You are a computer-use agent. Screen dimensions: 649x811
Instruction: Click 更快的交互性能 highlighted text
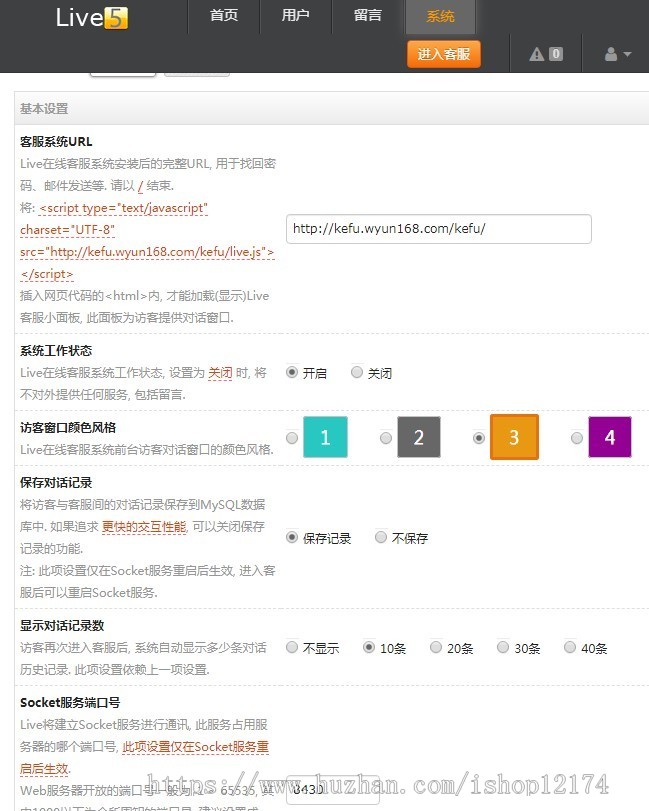pos(144,527)
